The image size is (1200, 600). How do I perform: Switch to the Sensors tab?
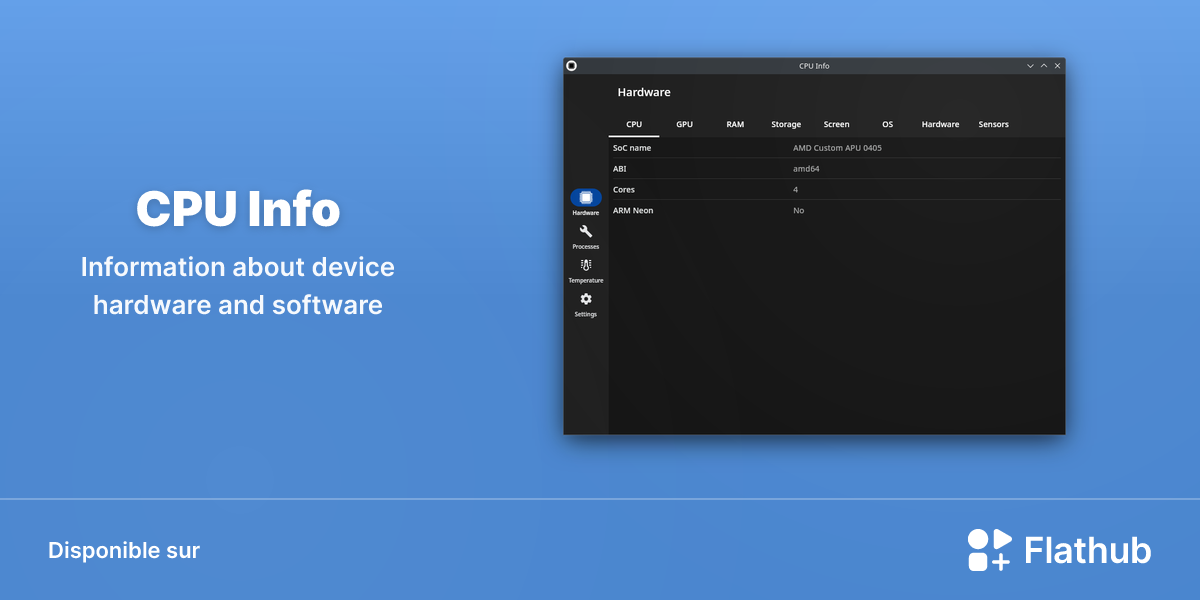(993, 124)
